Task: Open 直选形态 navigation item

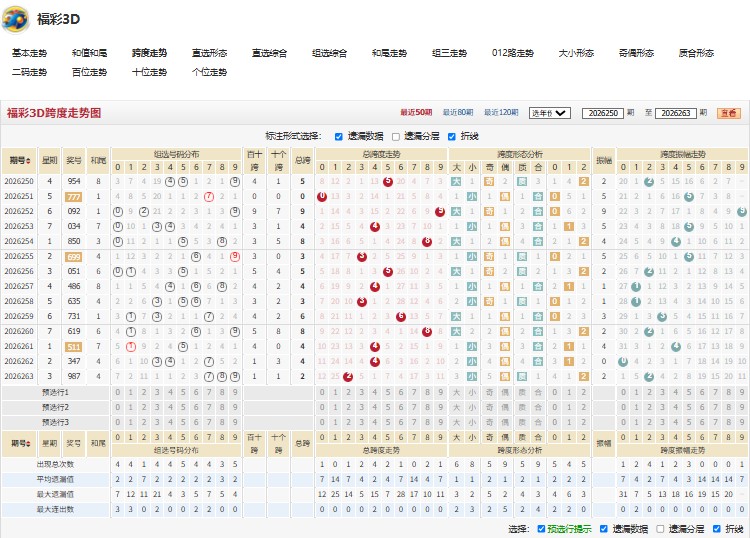Action: pyautogui.click(x=210, y=53)
